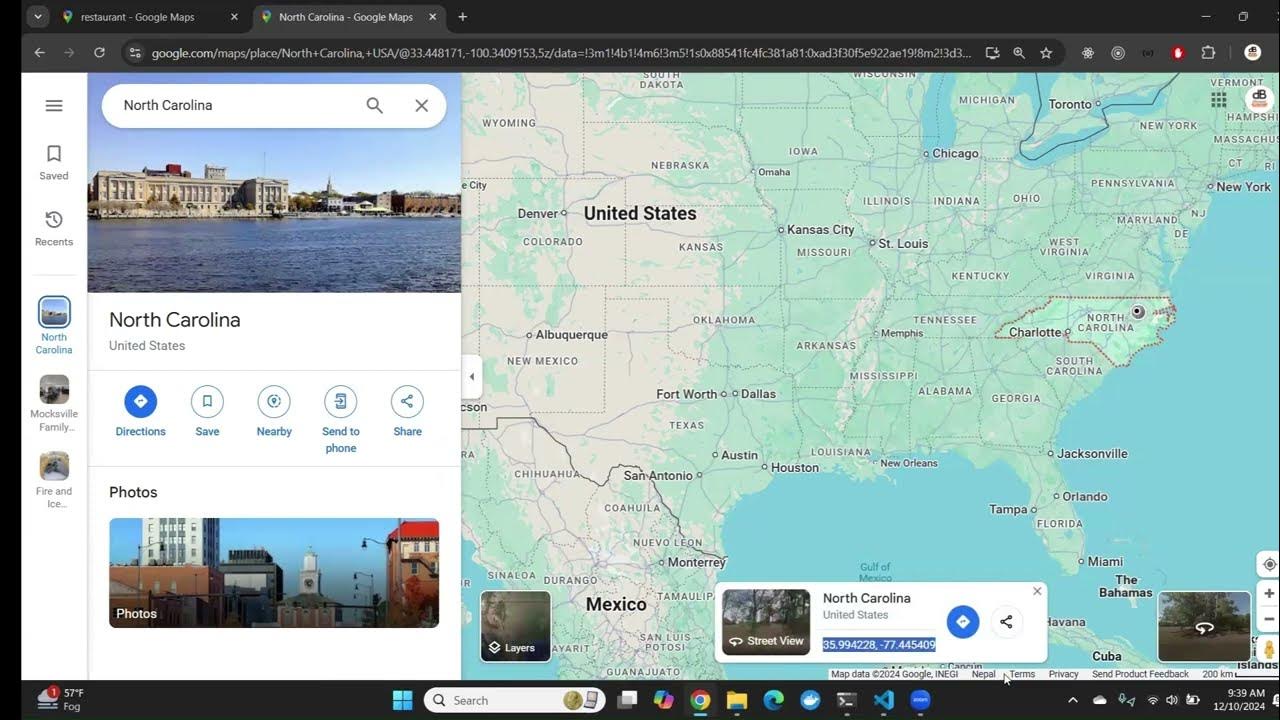Click the site information icon
Screen dimensions: 1280x720
point(134,53)
